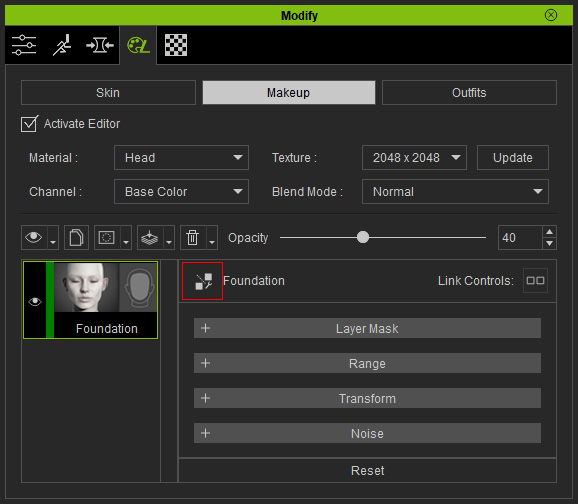Open the Blend Mode dropdown

pyautogui.click(x=455, y=191)
